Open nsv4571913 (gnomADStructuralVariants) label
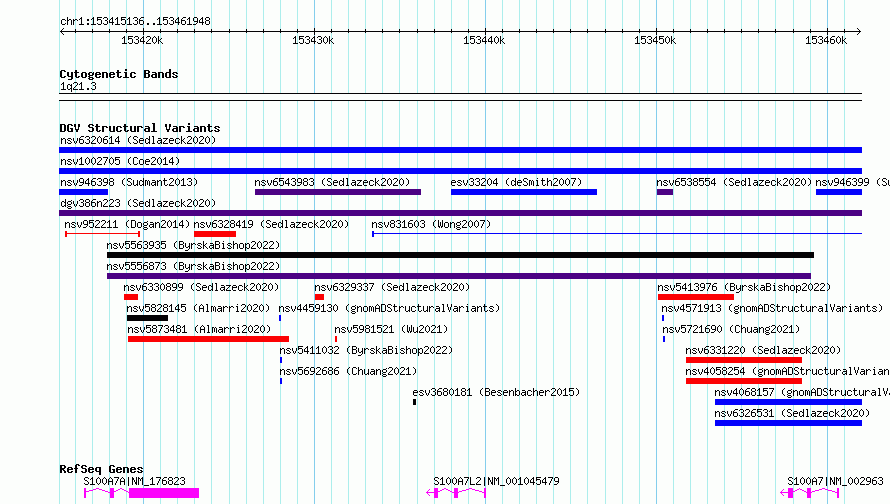This screenshot has width=890, height=504. [x=773, y=308]
